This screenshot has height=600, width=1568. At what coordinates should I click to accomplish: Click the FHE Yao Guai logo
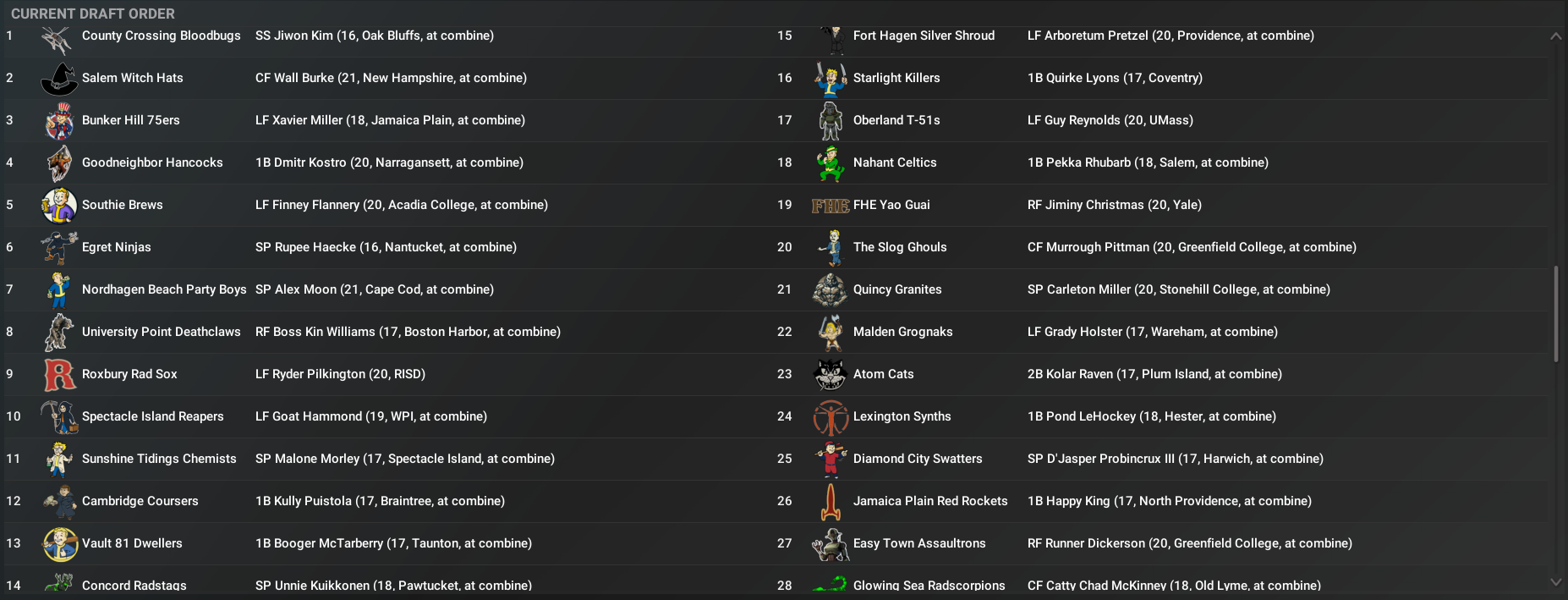[831, 206]
